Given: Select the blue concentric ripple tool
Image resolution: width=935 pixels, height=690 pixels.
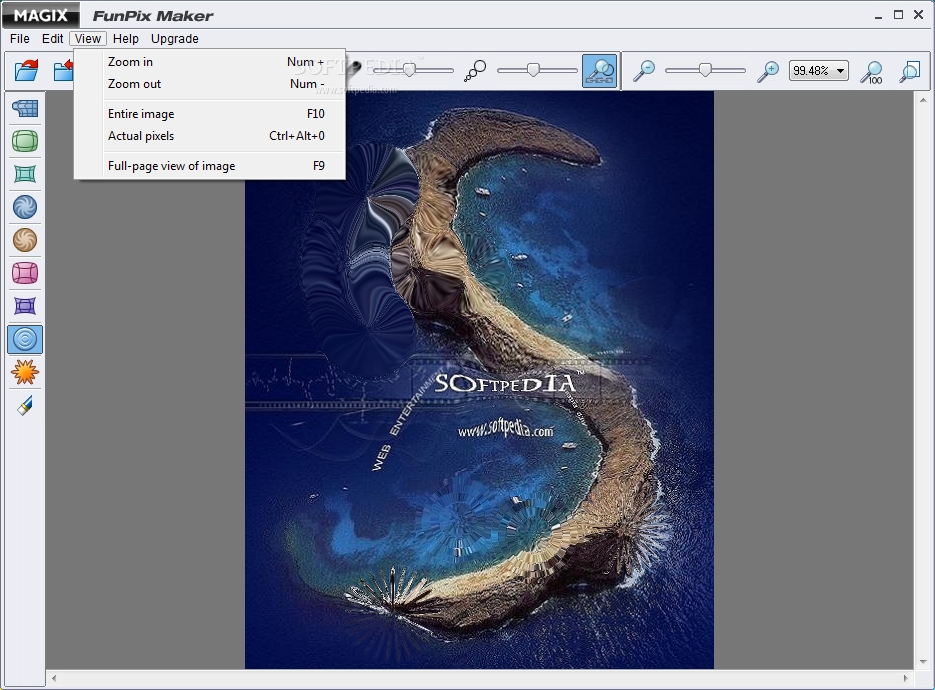Looking at the screenshot, I should click(x=25, y=339).
